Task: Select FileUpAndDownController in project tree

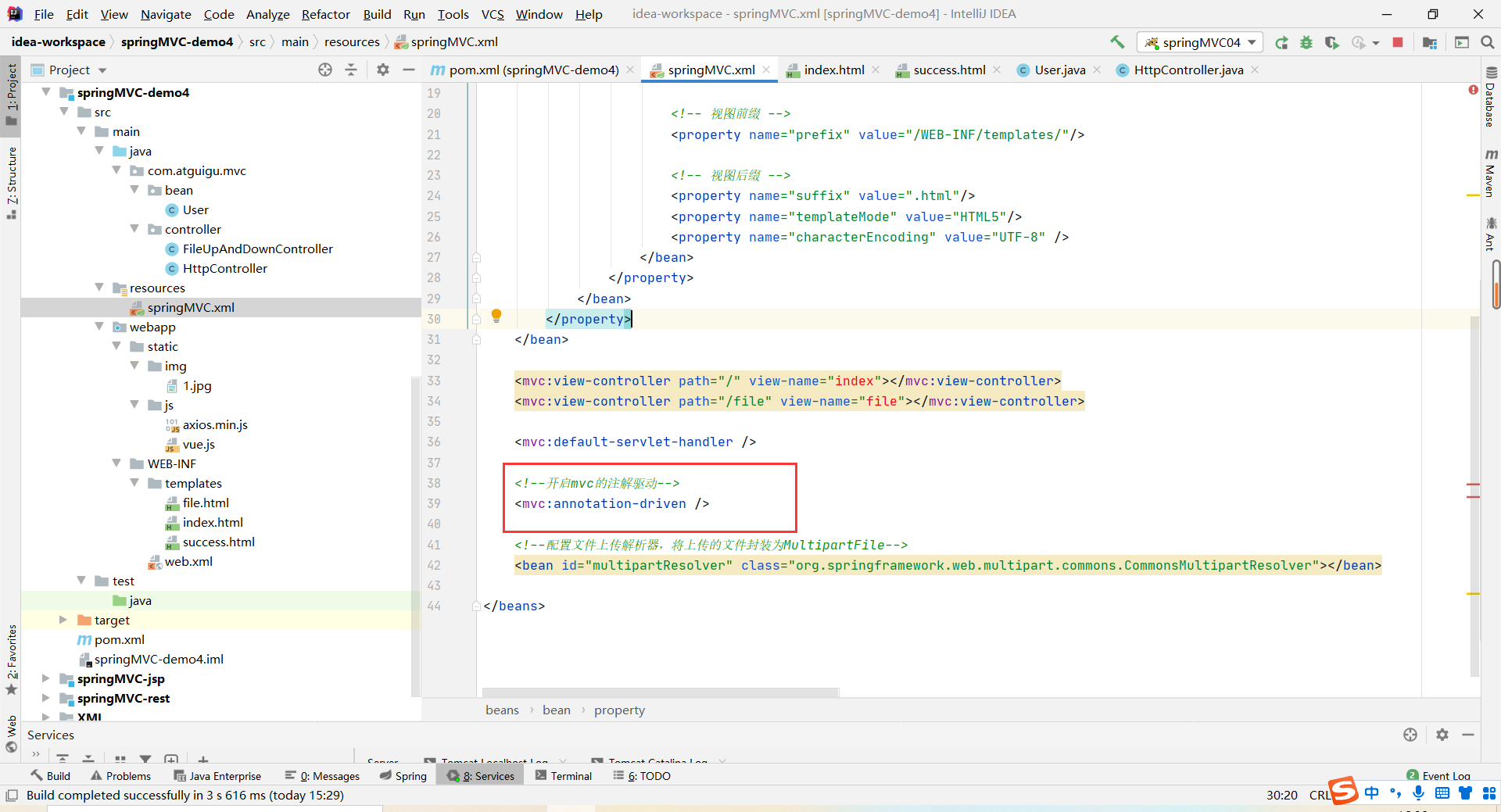Action: click(257, 249)
